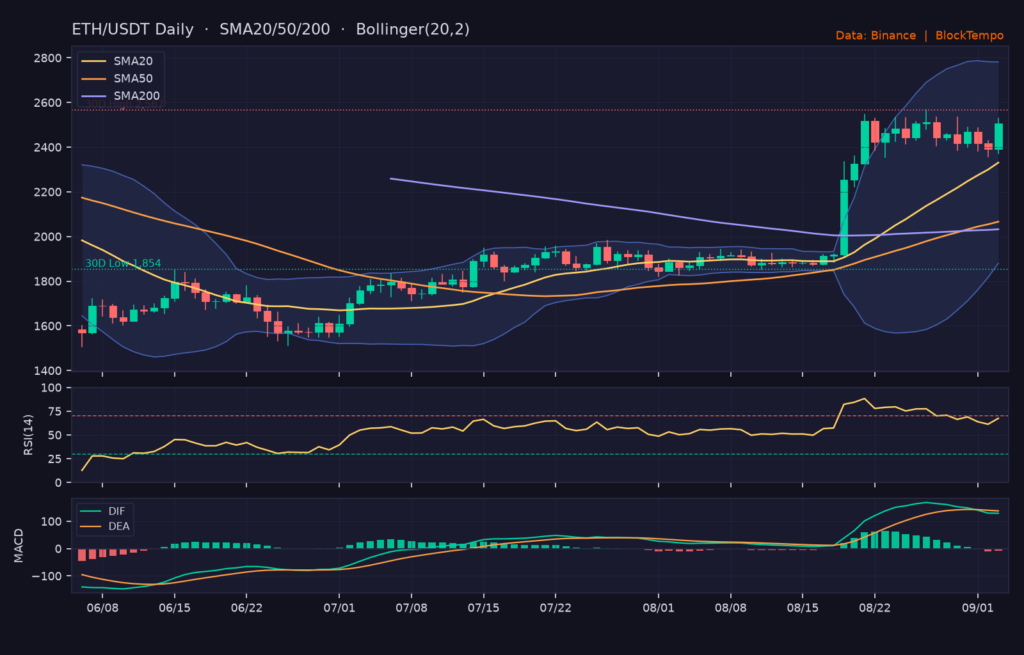Click the 1800 price axis tick
This screenshot has height=655, width=1024.
48,281
